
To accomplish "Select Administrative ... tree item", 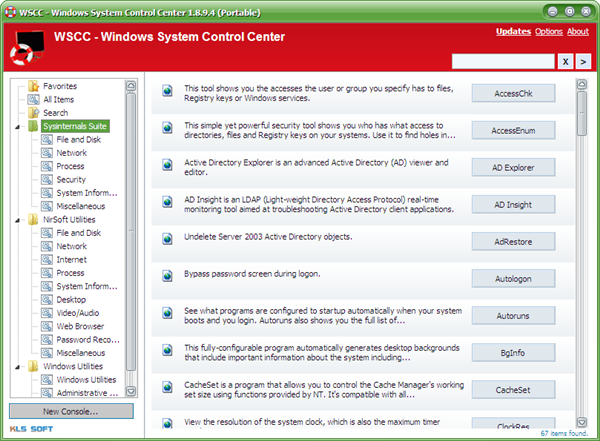I will click(87, 393).
